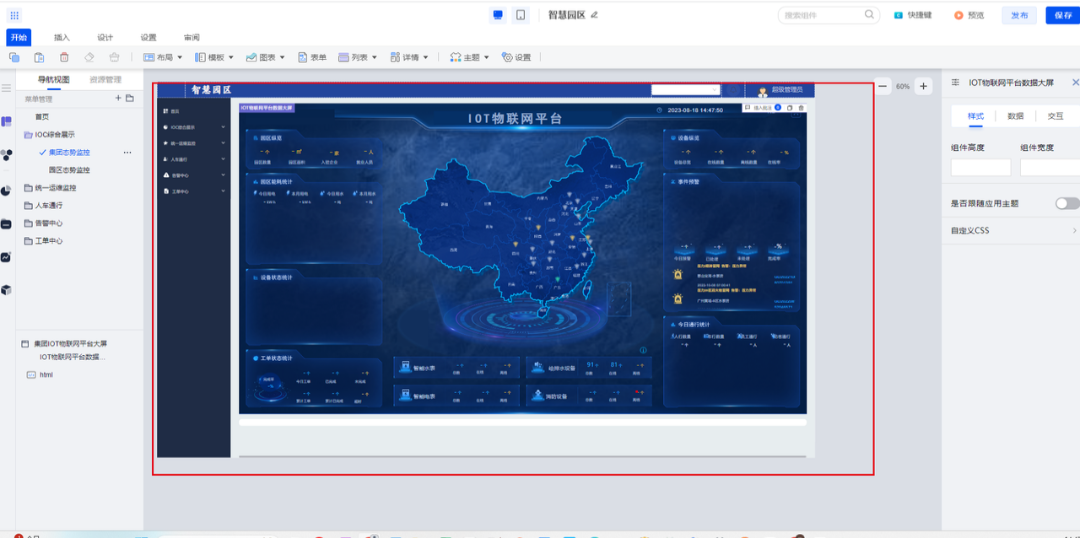
Task: Switch to 数据 properties tab
Action: pyautogui.click(x=1015, y=116)
